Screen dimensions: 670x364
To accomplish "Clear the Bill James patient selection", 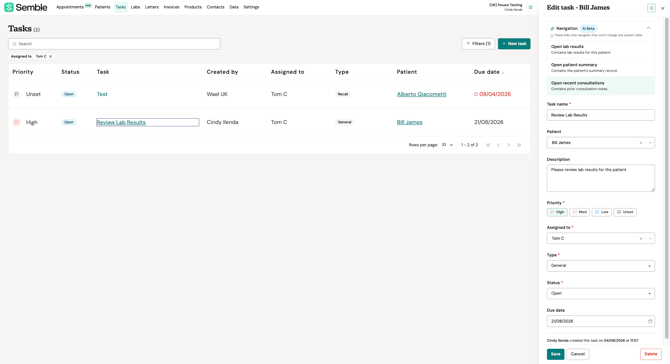I will [641, 143].
